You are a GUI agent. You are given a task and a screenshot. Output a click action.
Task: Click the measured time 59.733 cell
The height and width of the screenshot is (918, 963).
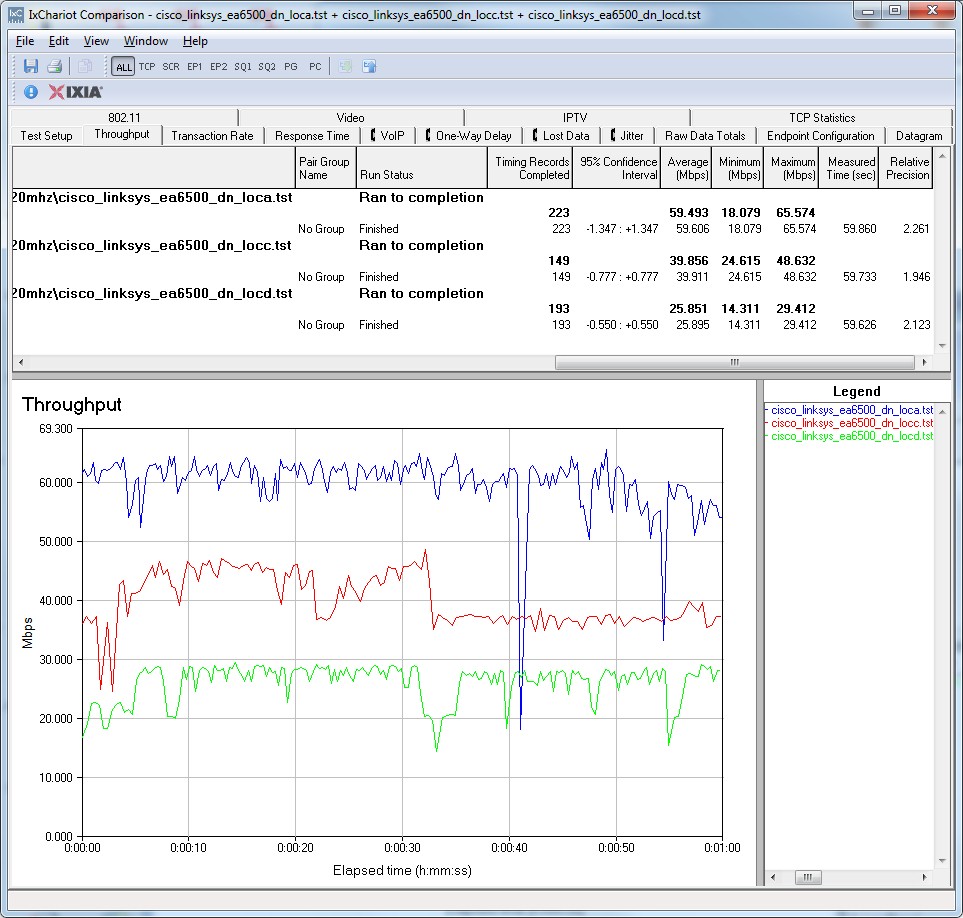click(859, 277)
